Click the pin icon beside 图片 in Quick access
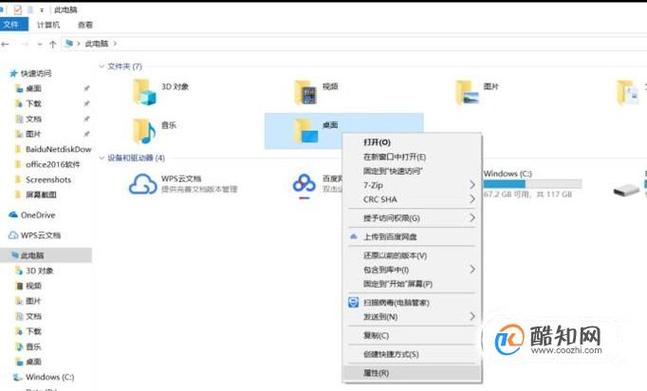The height and width of the screenshot is (391, 647). pos(87,134)
